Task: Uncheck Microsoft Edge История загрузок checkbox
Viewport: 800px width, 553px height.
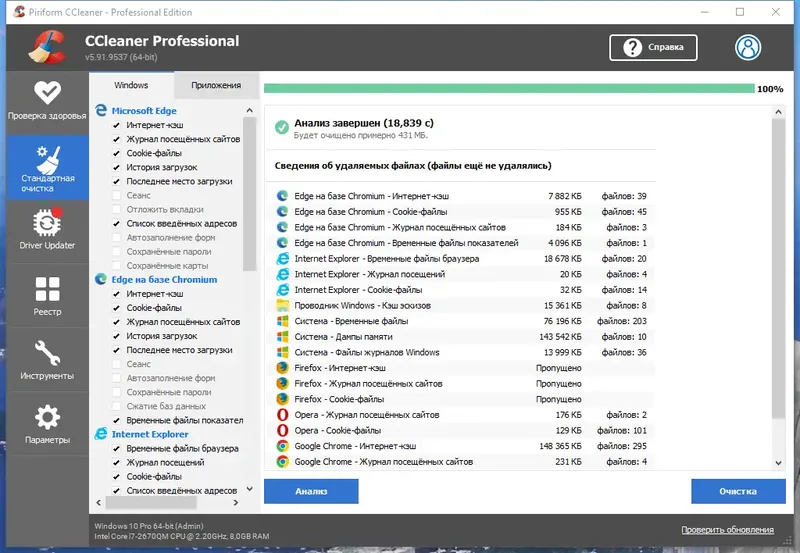Action: point(116,167)
